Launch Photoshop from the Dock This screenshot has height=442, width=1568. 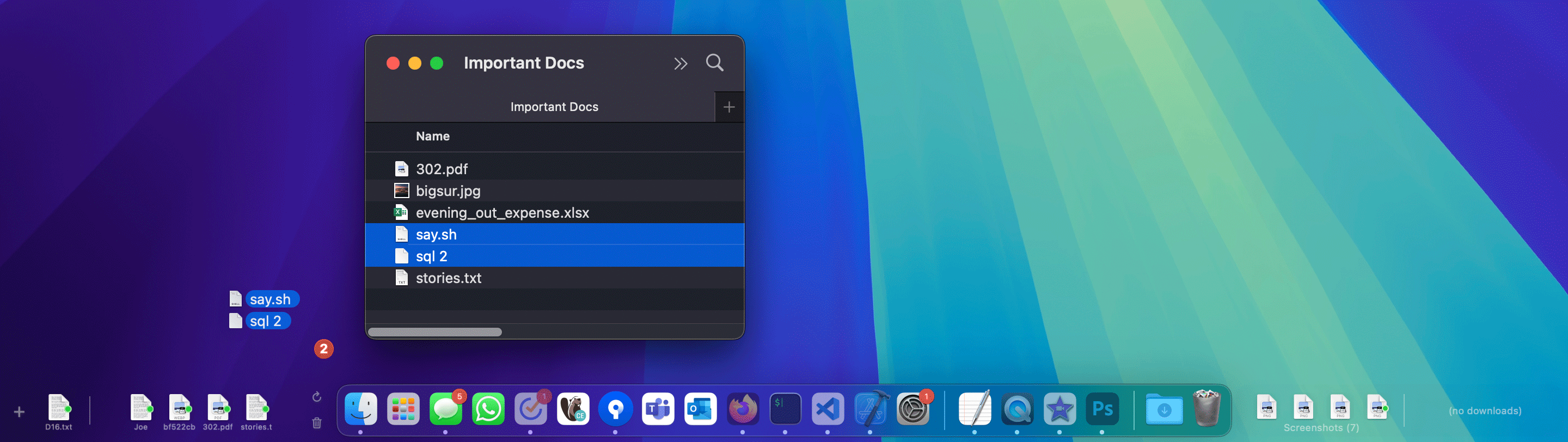tap(1102, 408)
